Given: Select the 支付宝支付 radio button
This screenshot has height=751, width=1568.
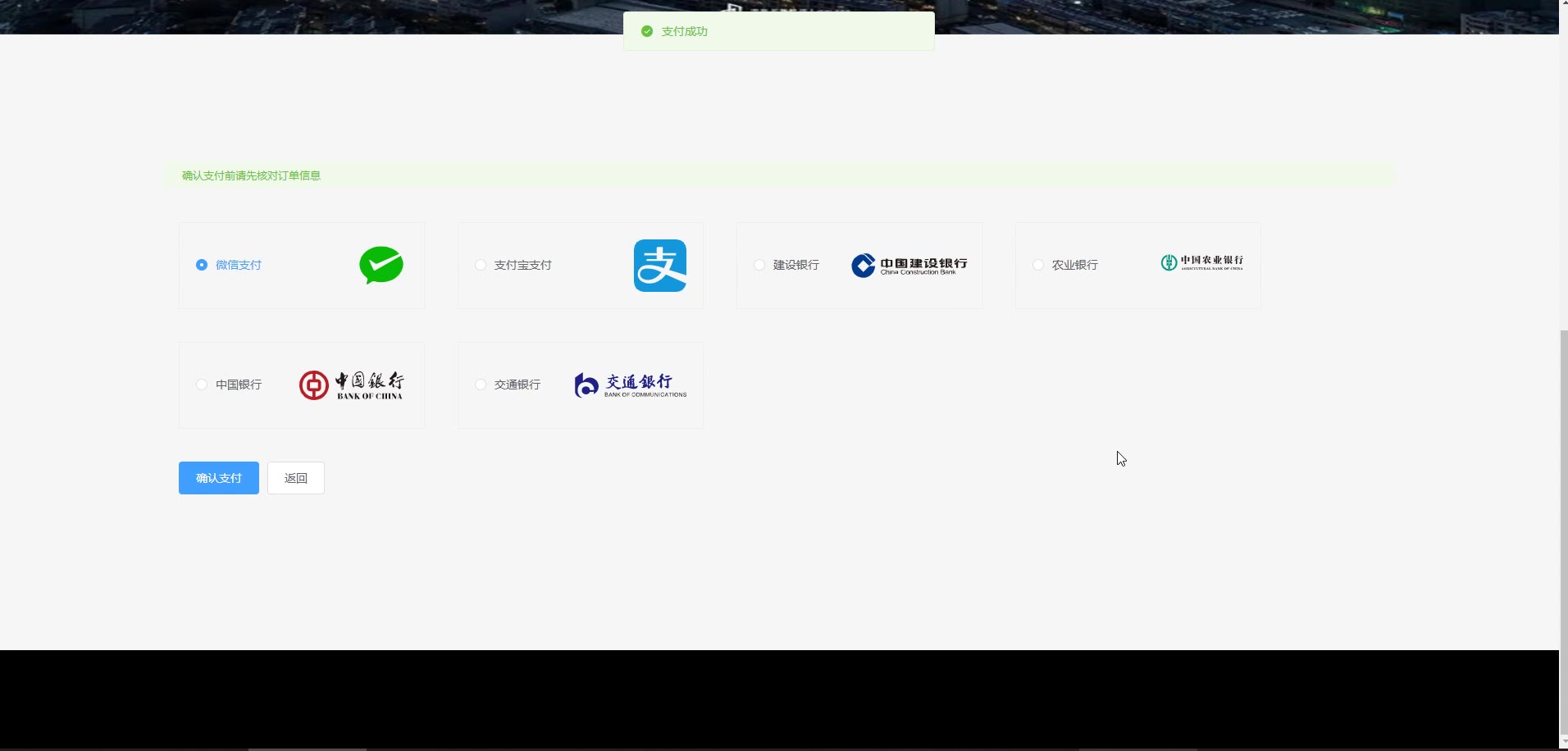Looking at the screenshot, I should coord(481,265).
